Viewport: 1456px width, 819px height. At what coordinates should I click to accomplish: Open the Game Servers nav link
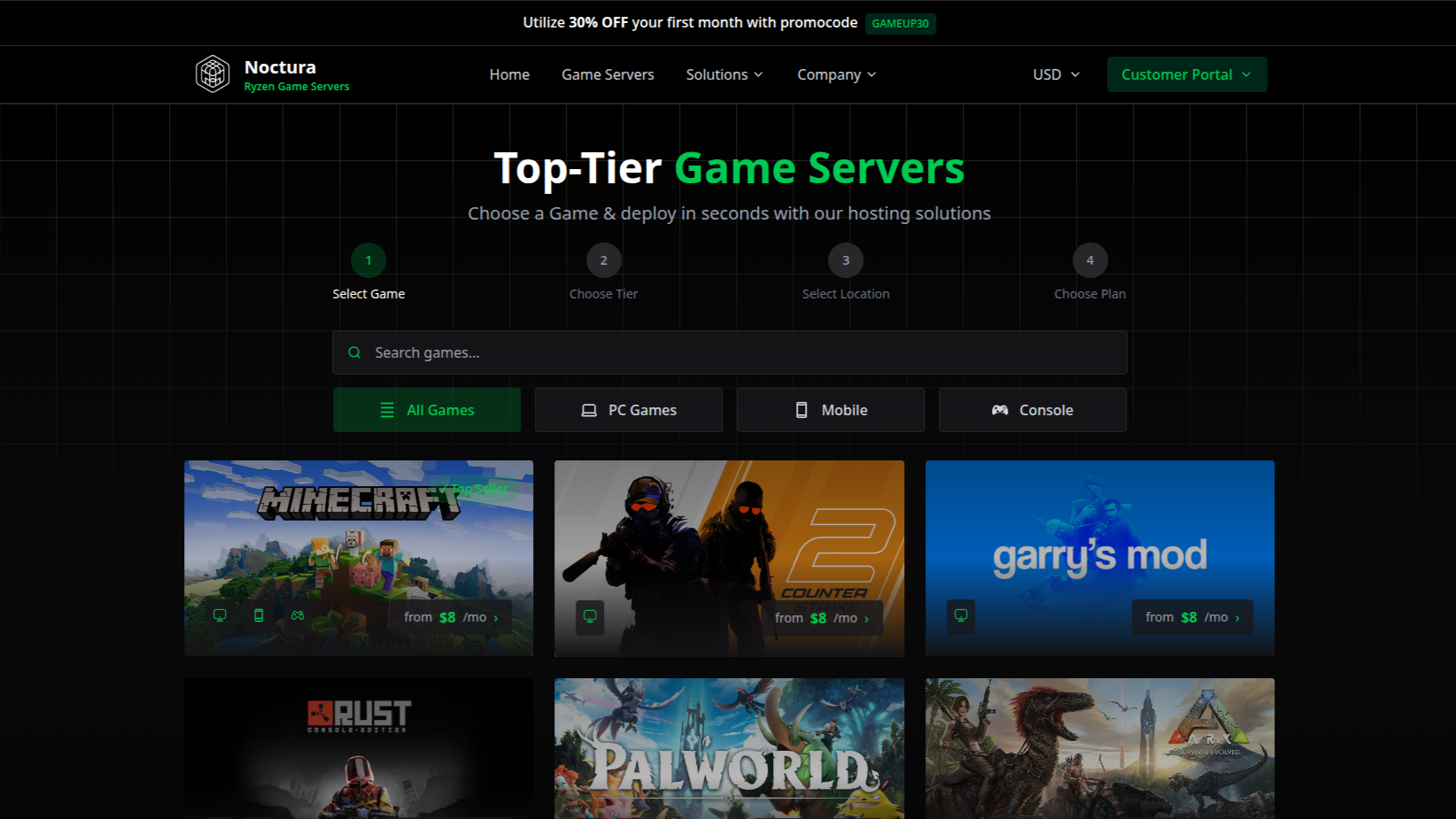pos(608,74)
